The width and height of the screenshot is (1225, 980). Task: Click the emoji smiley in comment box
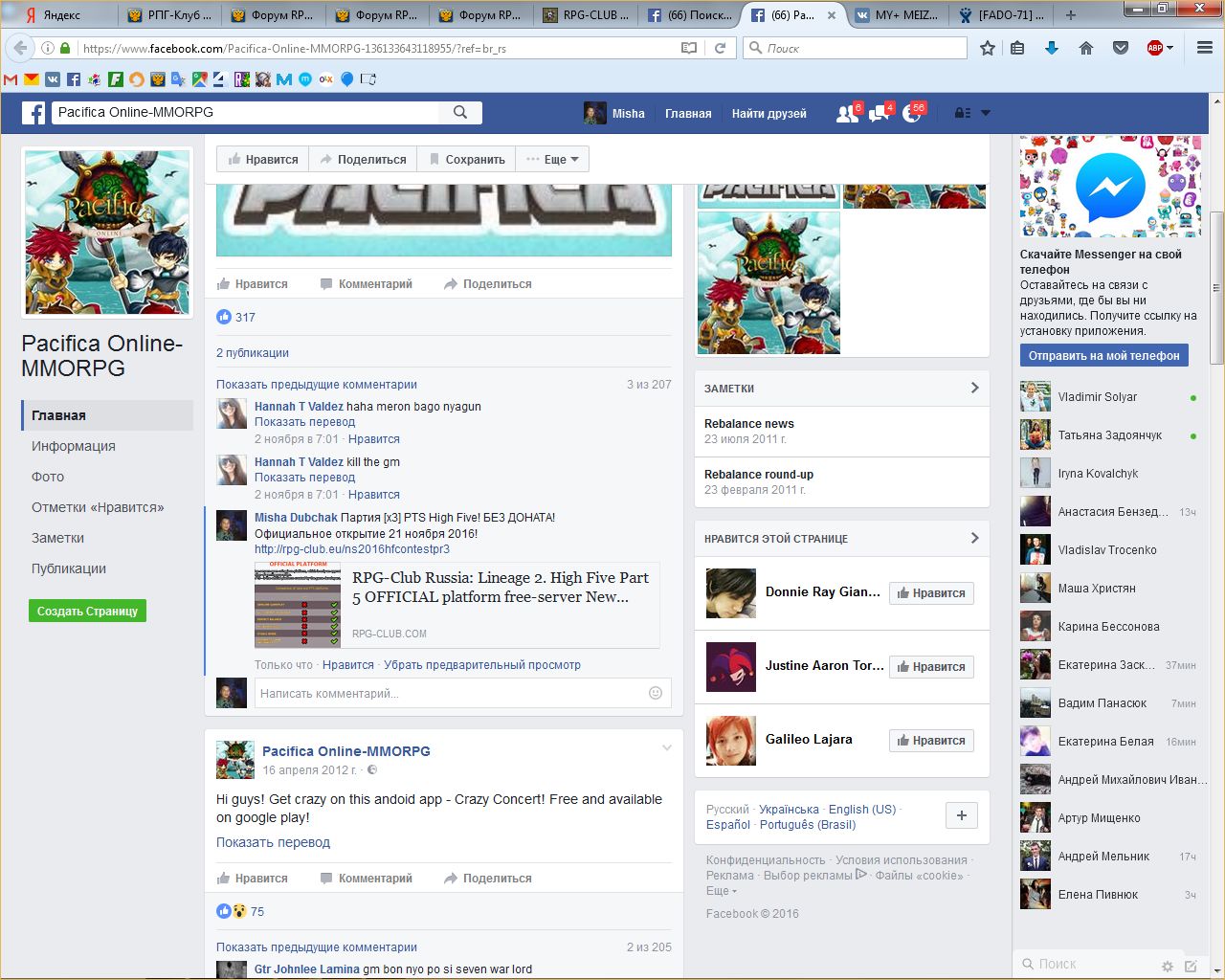point(656,693)
